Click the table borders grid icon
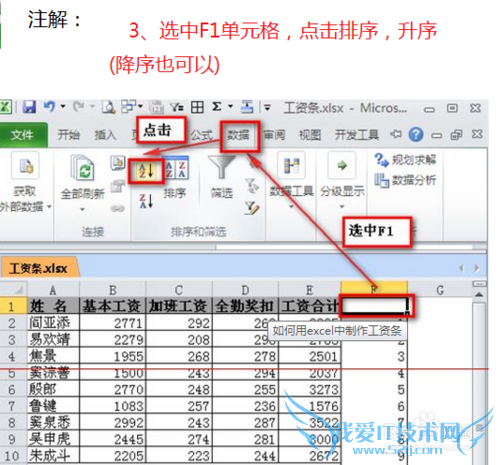The height and width of the screenshot is (465, 500). (197, 107)
